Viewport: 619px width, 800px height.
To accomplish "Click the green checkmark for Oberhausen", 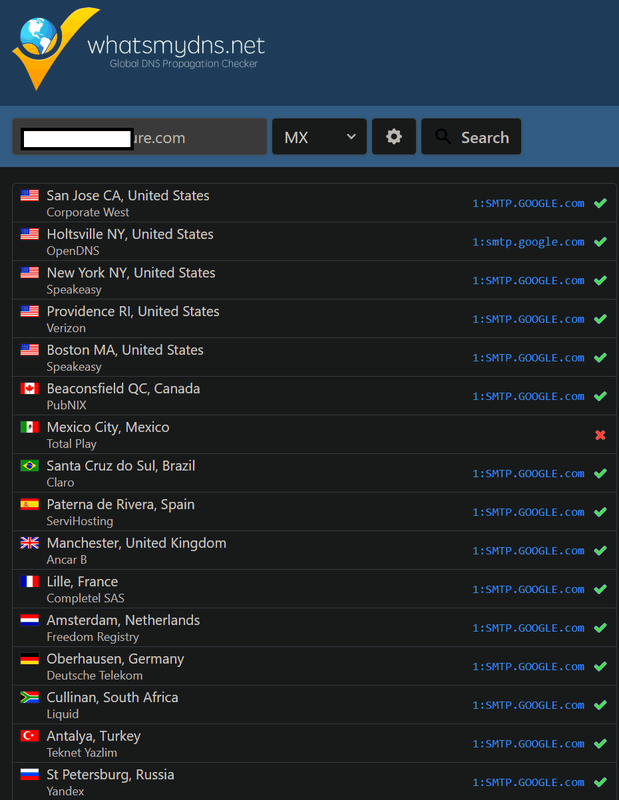I will [600, 667].
